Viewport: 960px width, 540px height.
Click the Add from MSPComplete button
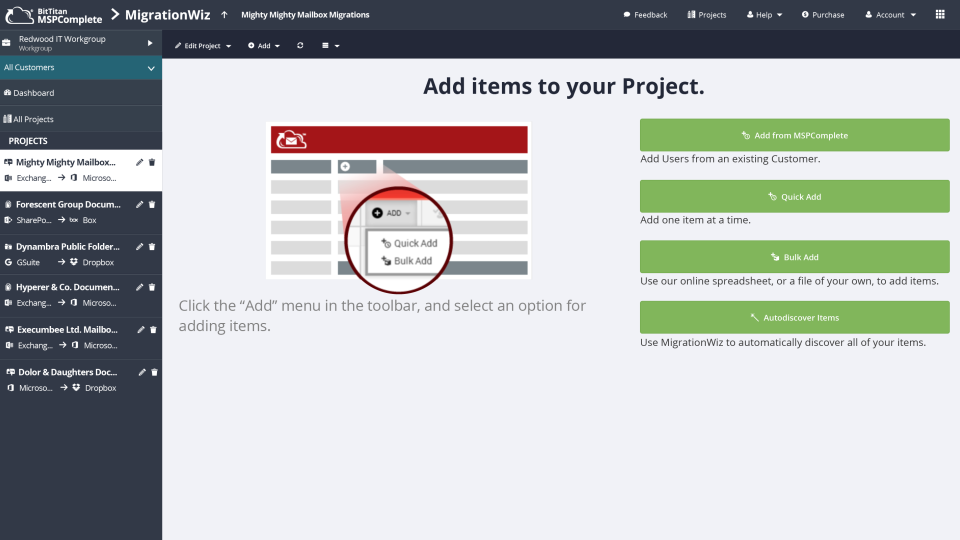794,135
